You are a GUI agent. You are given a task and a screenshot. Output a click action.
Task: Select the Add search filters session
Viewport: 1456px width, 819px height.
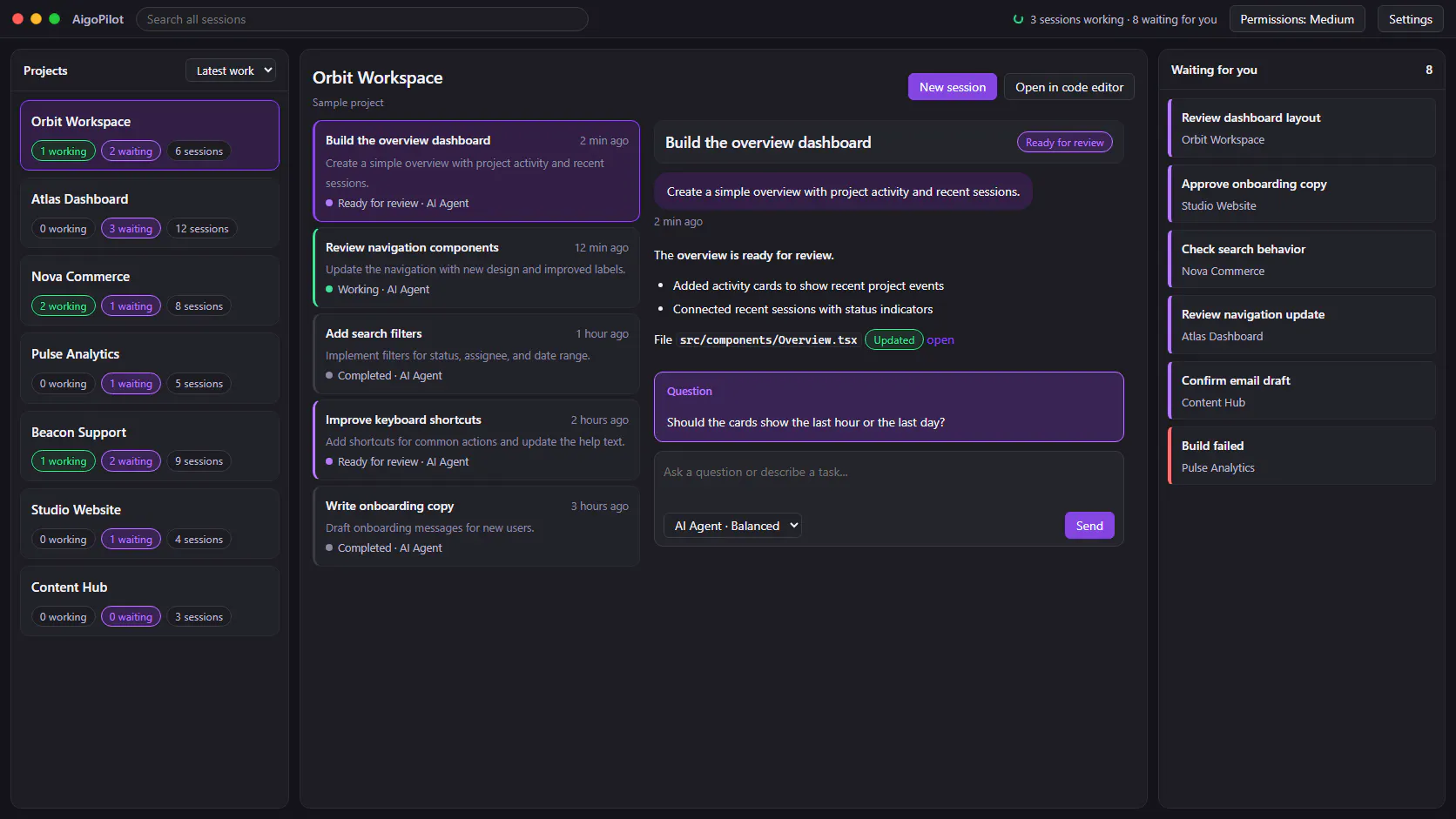point(476,354)
